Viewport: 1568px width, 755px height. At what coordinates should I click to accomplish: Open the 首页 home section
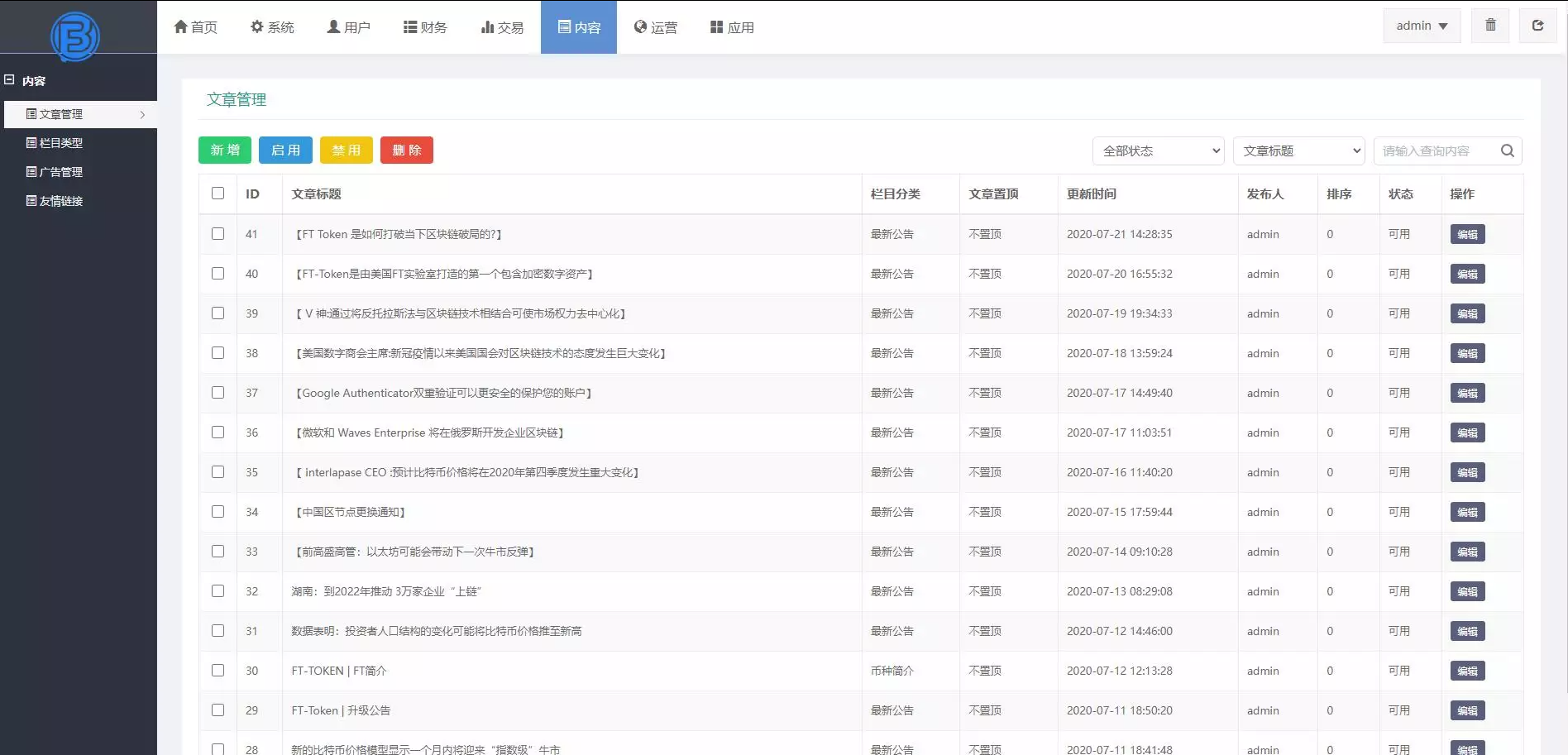[x=195, y=26]
